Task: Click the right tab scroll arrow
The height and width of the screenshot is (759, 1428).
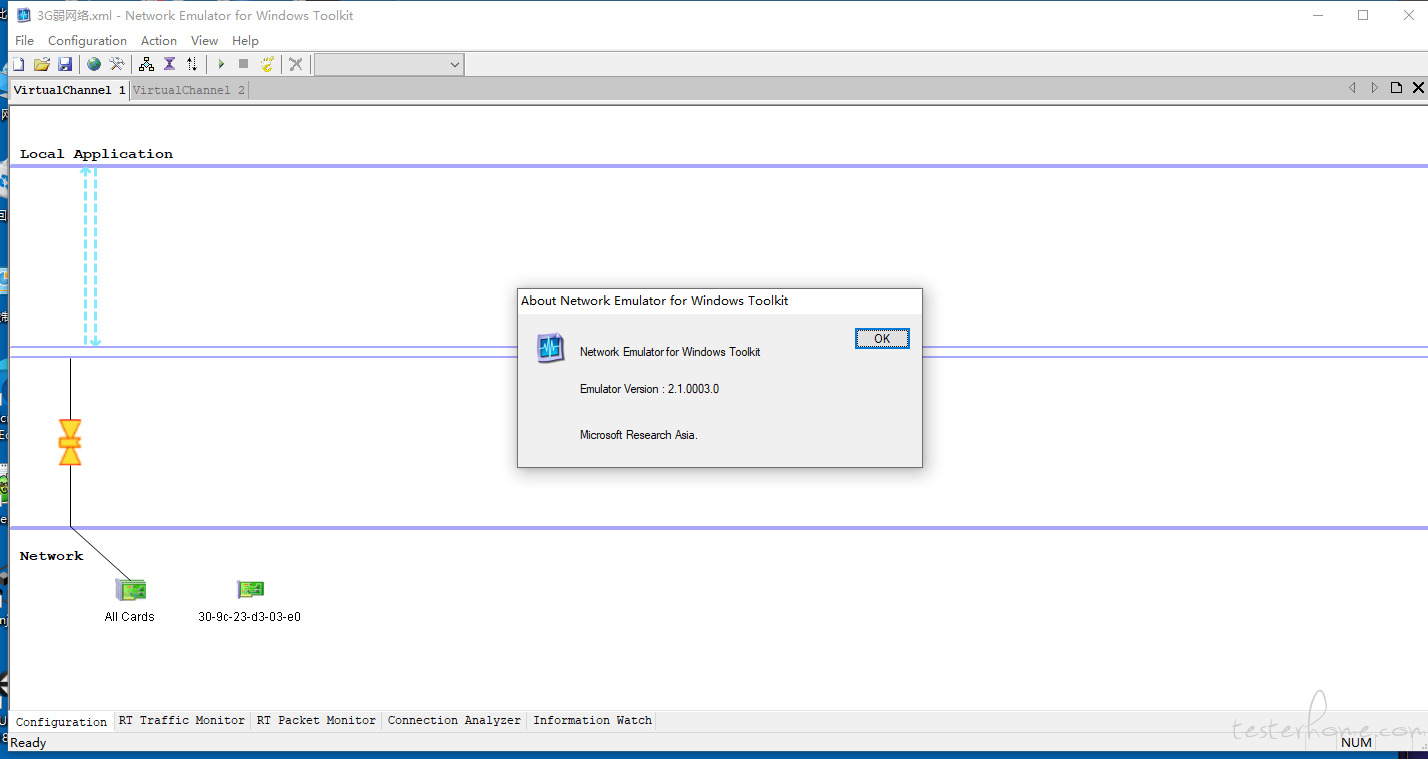Action: (1374, 88)
